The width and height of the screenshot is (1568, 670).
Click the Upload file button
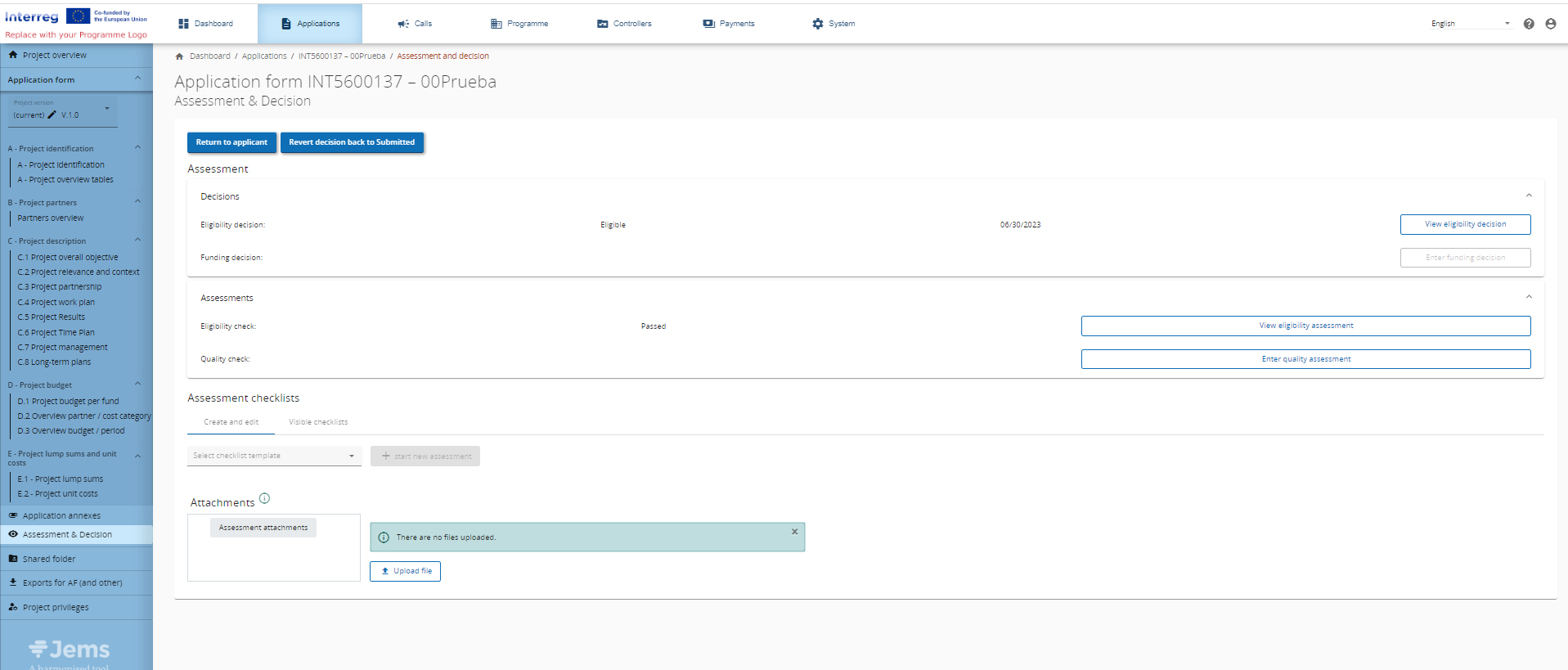405,571
